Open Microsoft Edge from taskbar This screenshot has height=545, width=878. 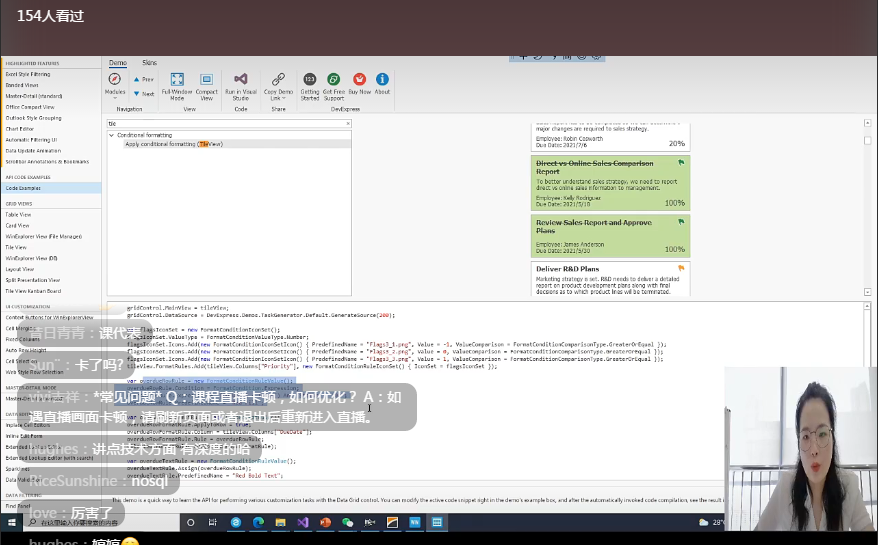[x=258, y=522]
